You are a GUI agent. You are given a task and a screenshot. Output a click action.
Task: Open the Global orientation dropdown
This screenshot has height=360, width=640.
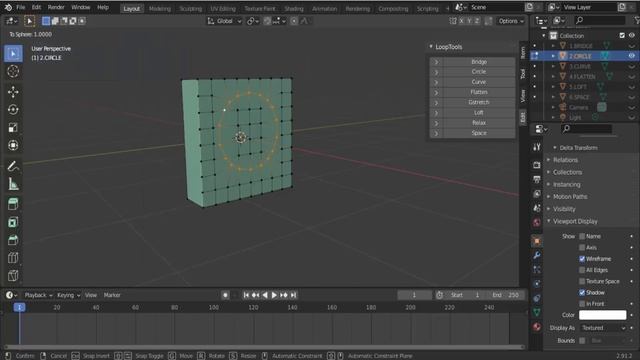click(x=225, y=21)
